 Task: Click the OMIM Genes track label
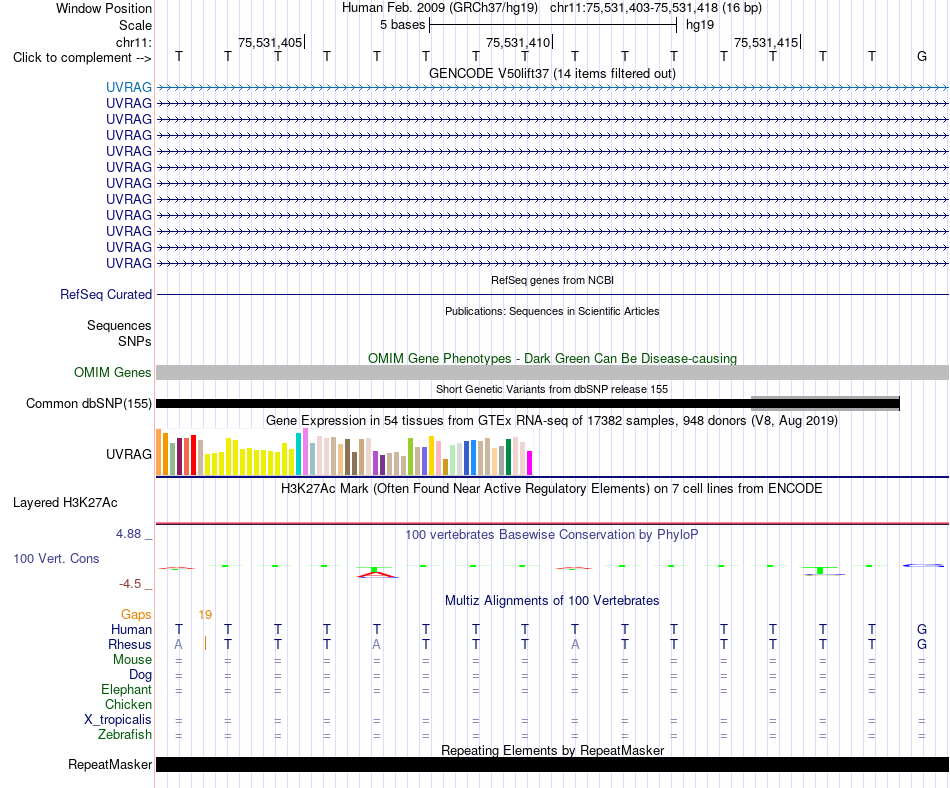pos(112,372)
